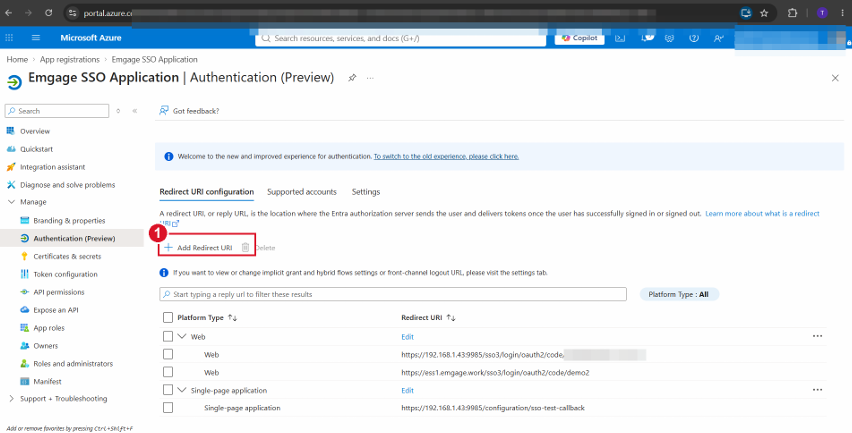
Task: Expand Support + Troubleshooting section
Action: (11, 398)
